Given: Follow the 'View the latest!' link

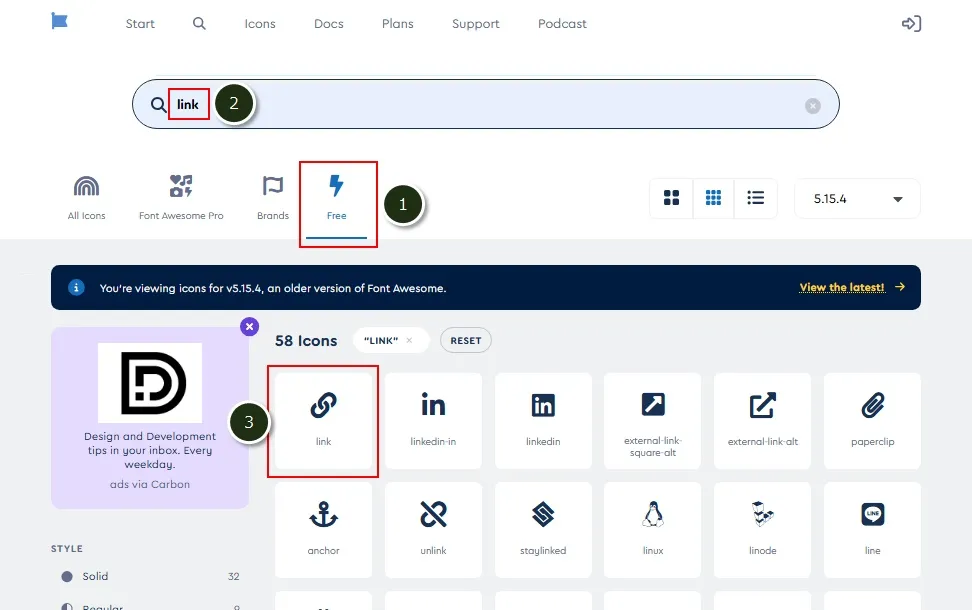Looking at the screenshot, I should (842, 288).
